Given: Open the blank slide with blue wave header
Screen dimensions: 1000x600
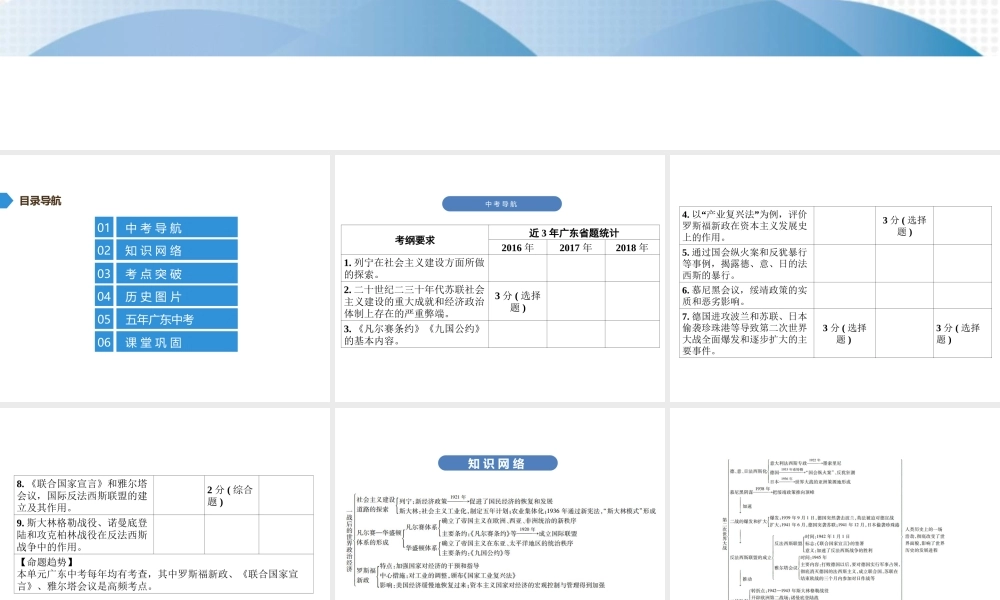Looking at the screenshot, I should (x=500, y=75).
